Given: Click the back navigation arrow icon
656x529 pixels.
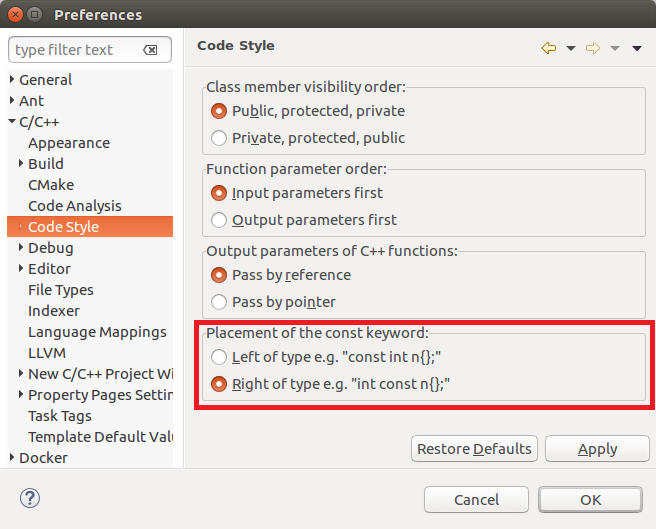Looking at the screenshot, I should pos(548,48).
